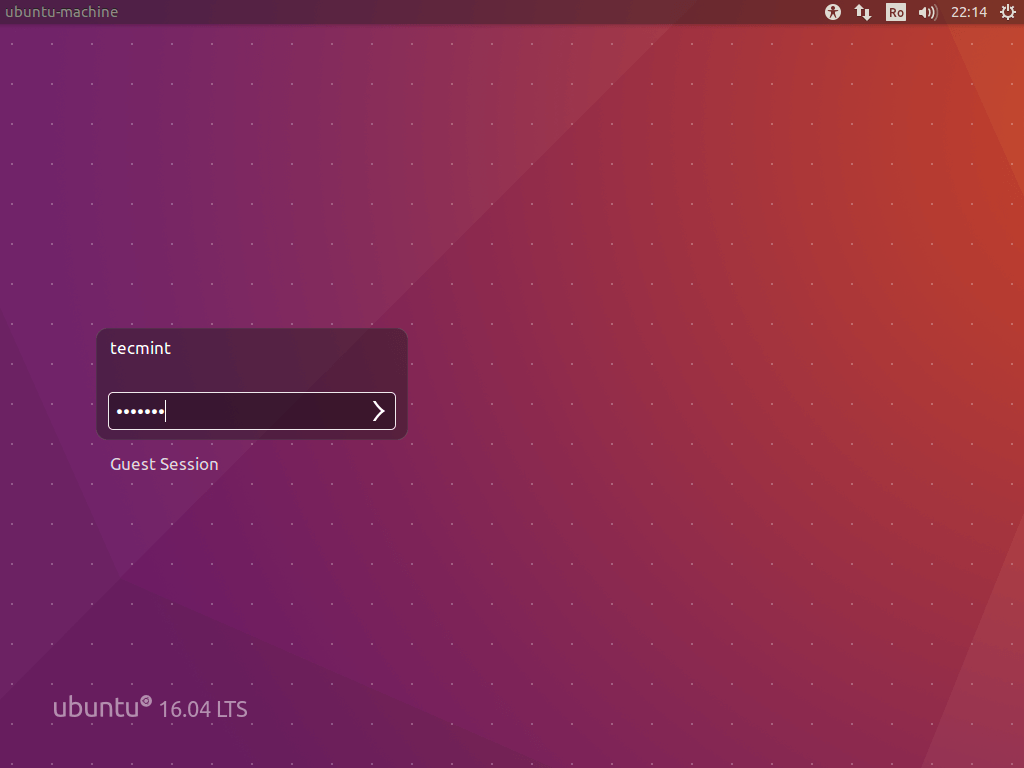
Task: Click the 22:14 clock in top panel
Action: tap(968, 12)
